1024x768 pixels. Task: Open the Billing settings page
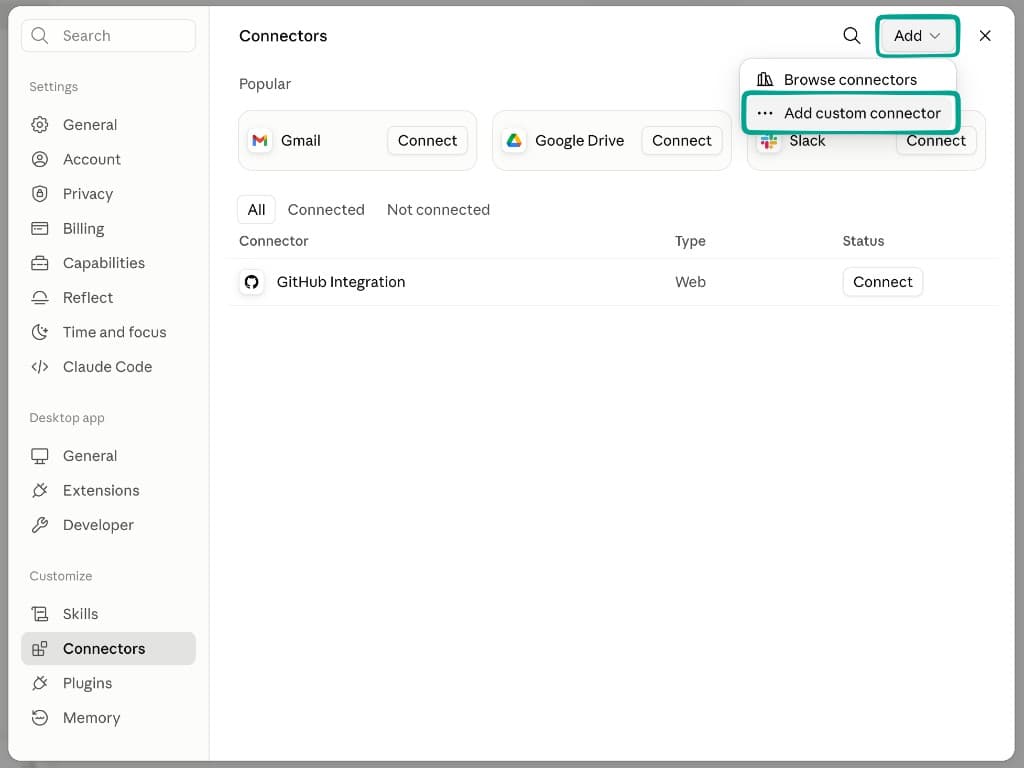tap(108, 229)
